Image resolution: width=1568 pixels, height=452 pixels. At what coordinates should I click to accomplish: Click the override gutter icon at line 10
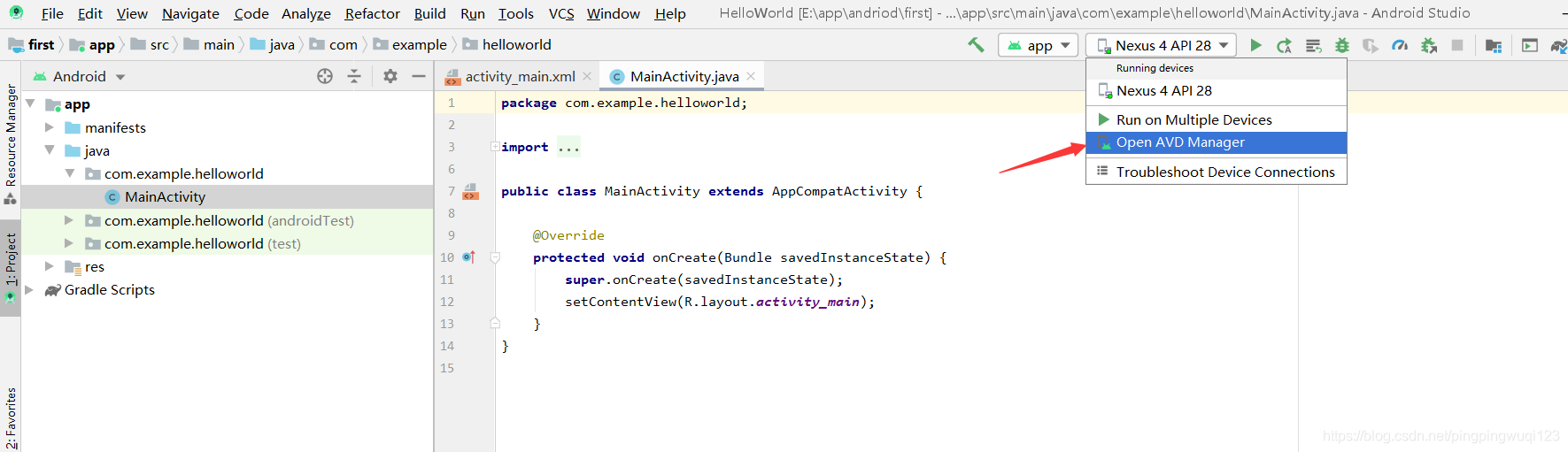tap(469, 257)
